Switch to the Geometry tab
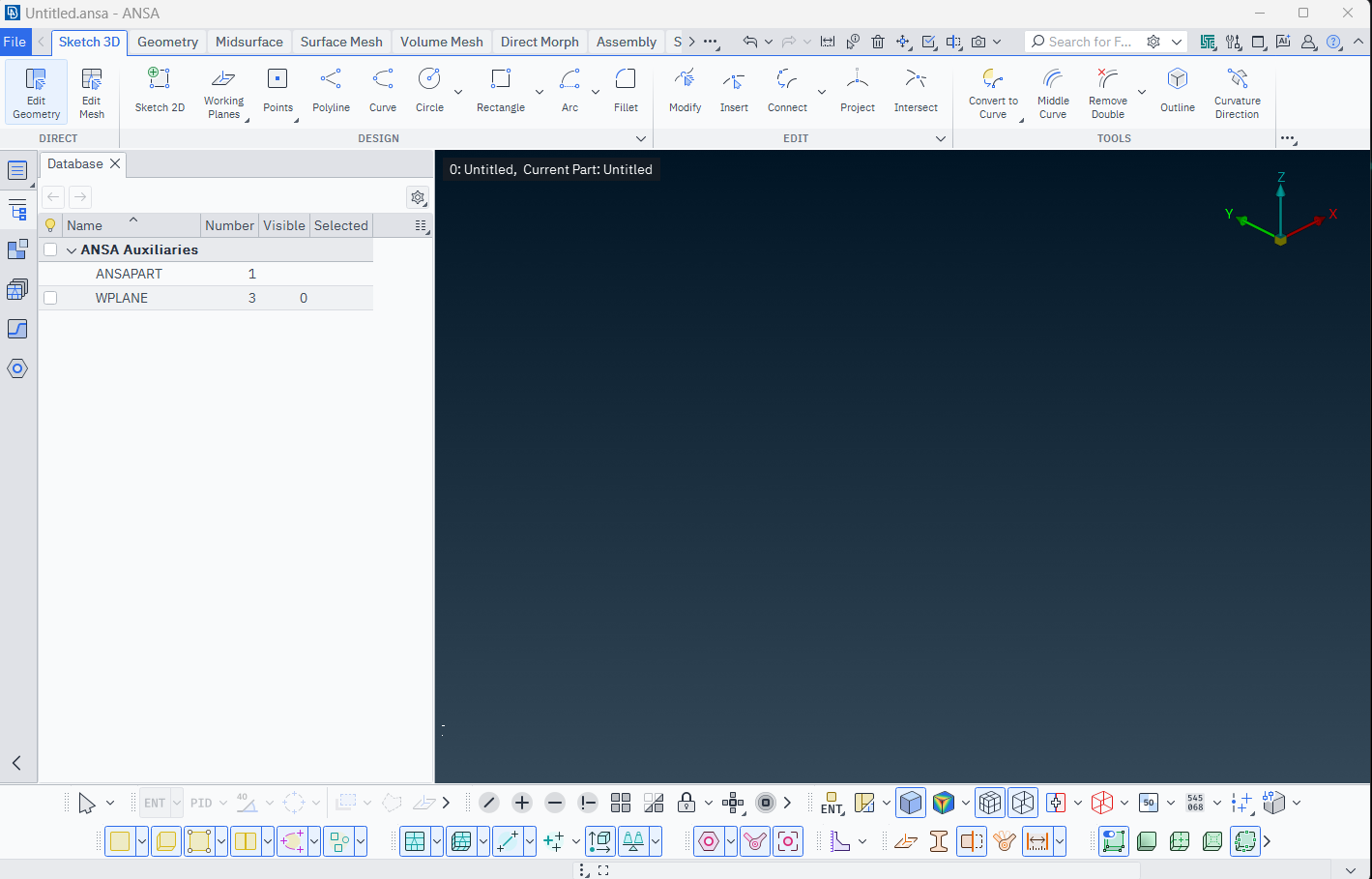1372x879 pixels. point(167,42)
